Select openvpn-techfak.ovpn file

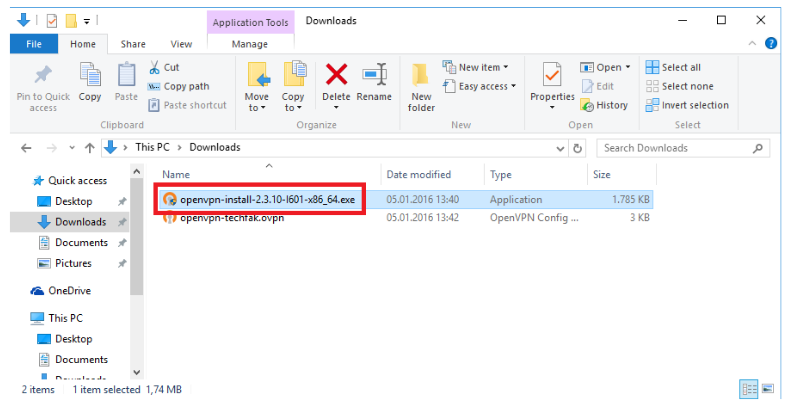232,218
